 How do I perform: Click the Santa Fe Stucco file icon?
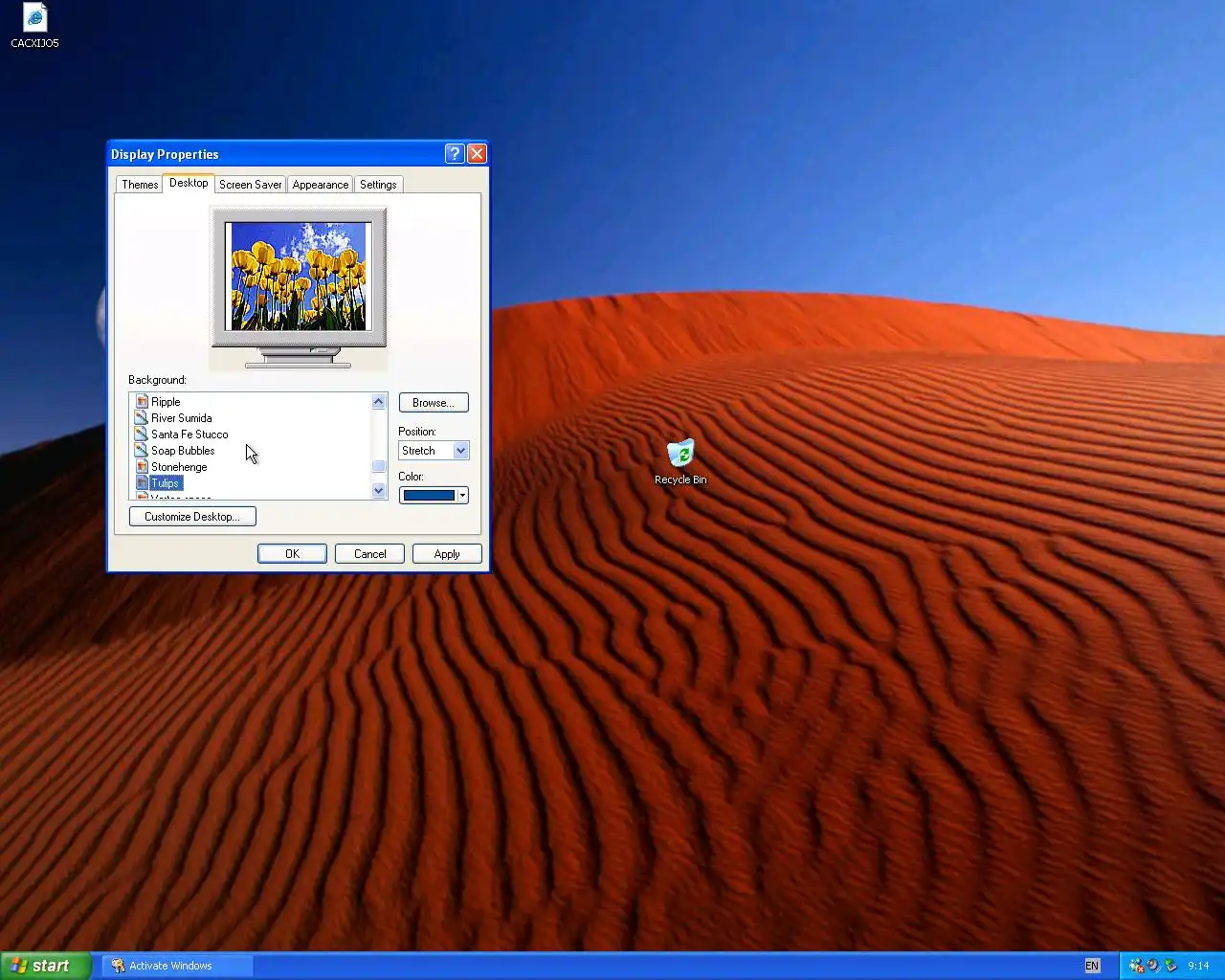[x=142, y=434]
